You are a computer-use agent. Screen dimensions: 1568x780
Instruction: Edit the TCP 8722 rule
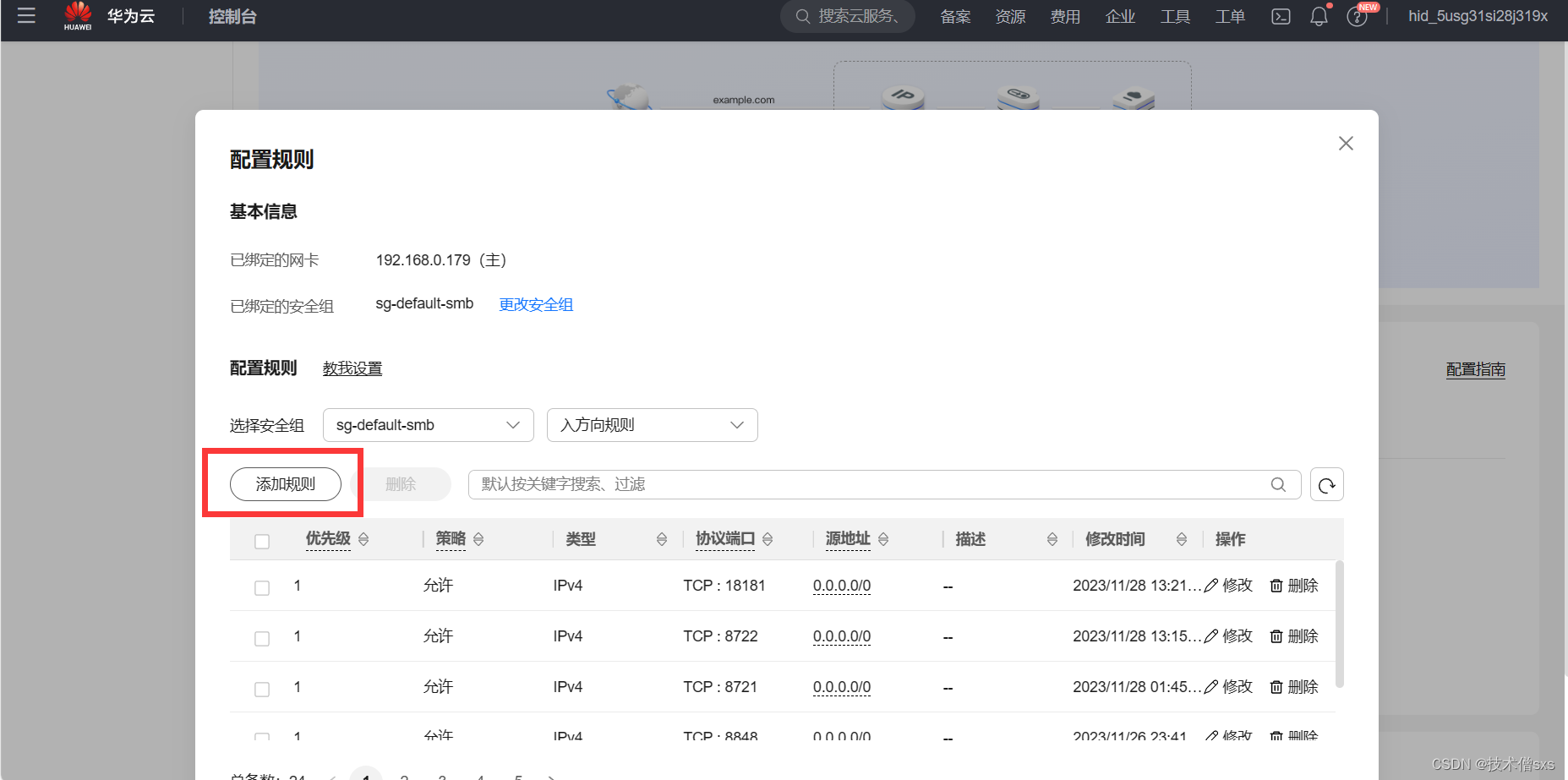coord(1228,636)
